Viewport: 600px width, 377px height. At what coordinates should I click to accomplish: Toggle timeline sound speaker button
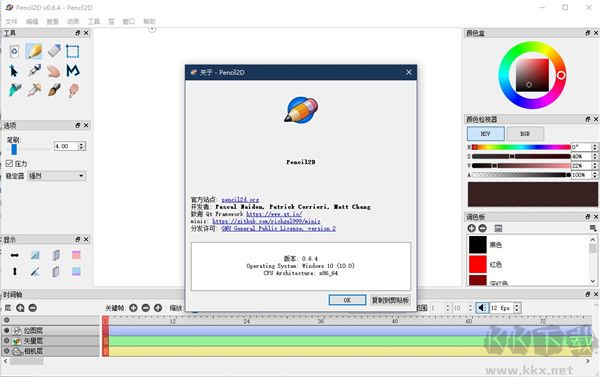482,308
